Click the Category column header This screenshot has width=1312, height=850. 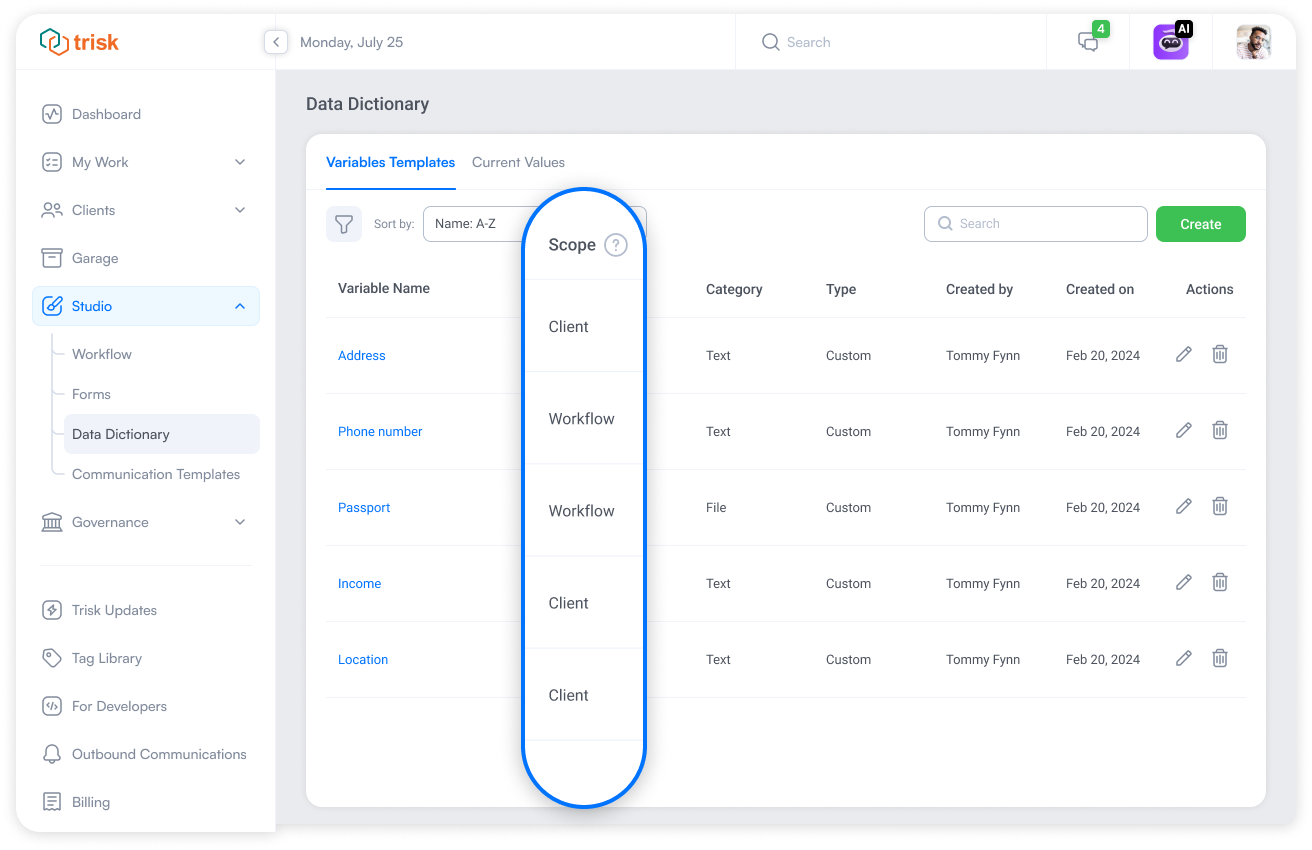click(734, 289)
